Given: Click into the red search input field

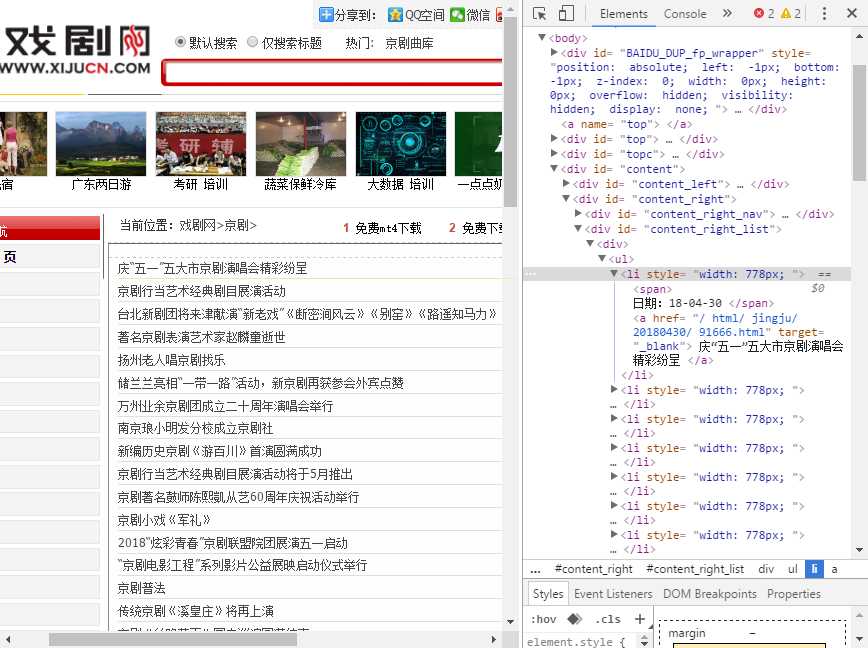Looking at the screenshot, I should tap(333, 72).
